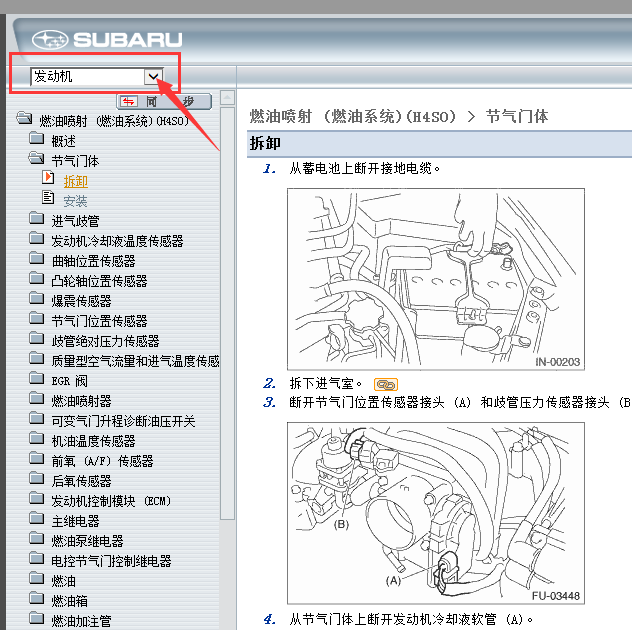This screenshot has height=630, width=632.
Task: Select the EGR 阀 folder
Action: [x=69, y=381]
